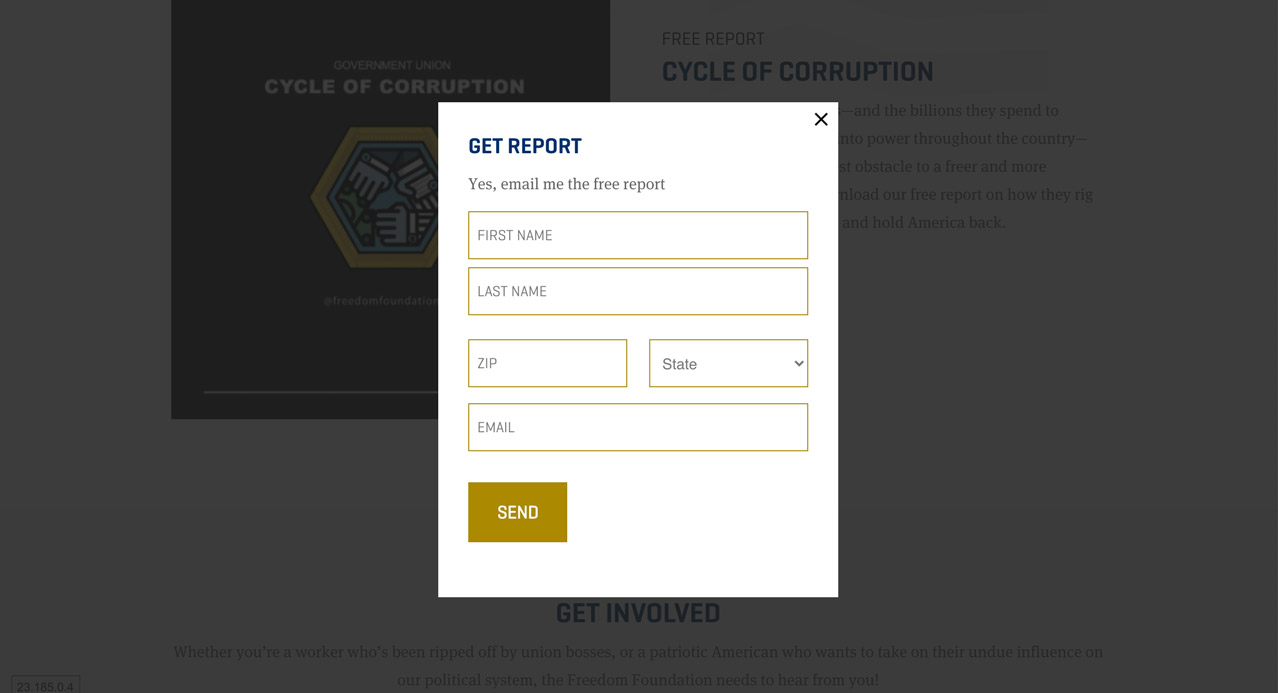Viewport: 1278px width, 693px height.
Task: Click the GET INVOLVED section heading
Action: [x=638, y=613]
